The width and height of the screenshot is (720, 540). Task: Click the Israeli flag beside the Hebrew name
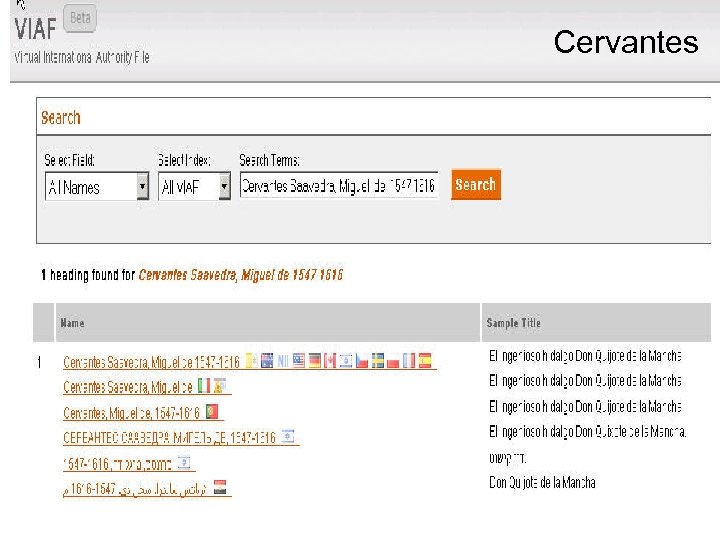[184, 462]
